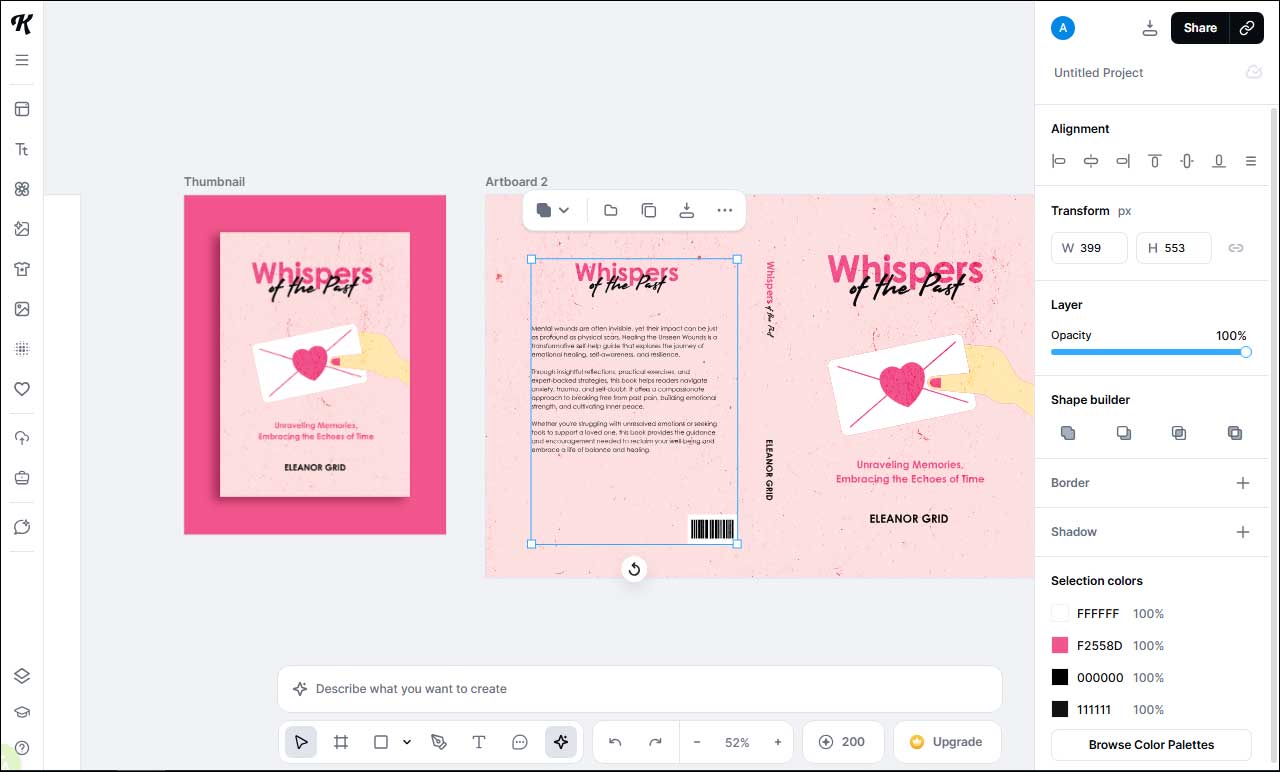Screen dimensions: 1280x772
Task: Open the more options ellipsis menu
Action: pos(724,210)
